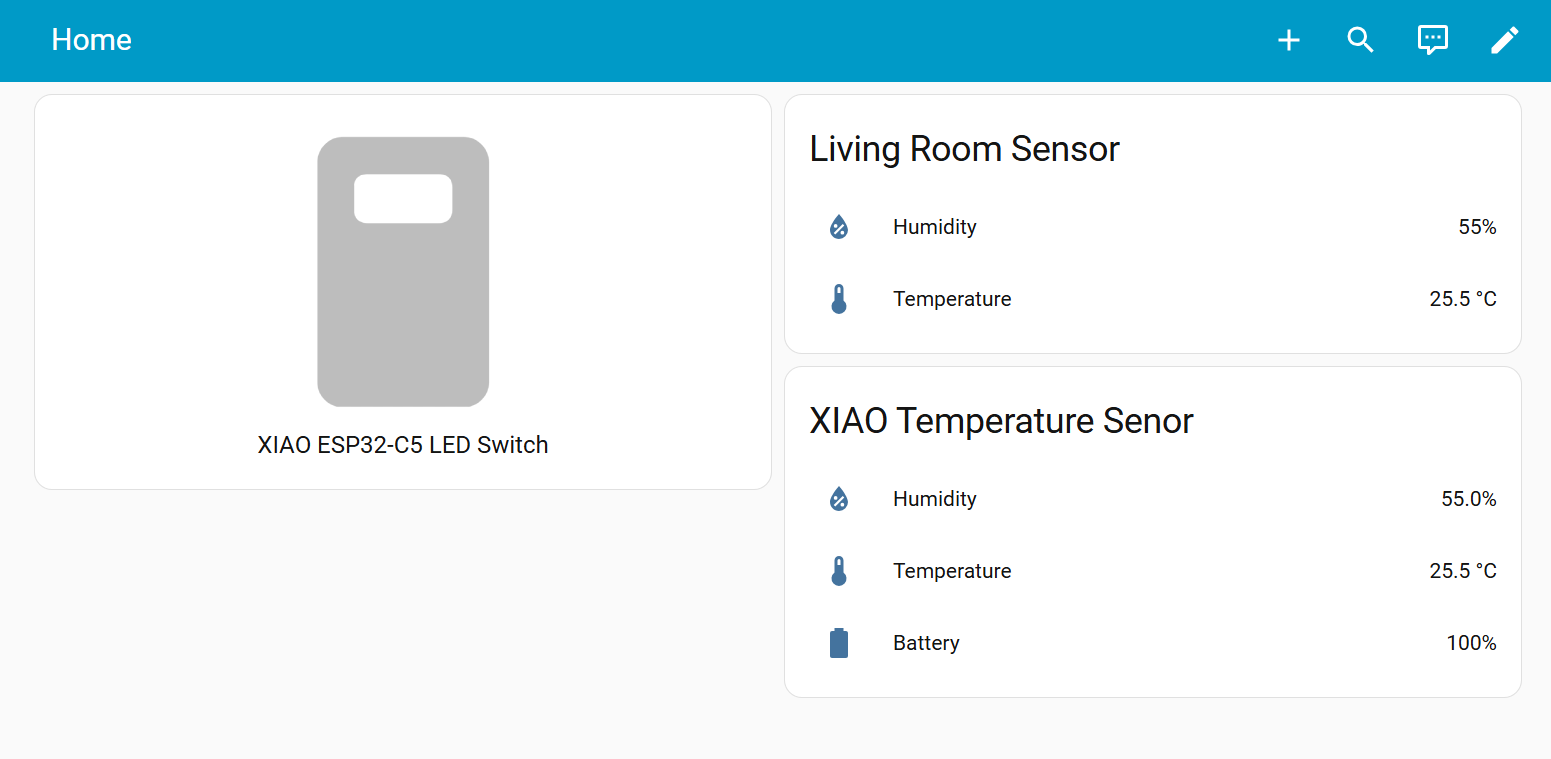Open the Battery entity row

tap(926, 643)
